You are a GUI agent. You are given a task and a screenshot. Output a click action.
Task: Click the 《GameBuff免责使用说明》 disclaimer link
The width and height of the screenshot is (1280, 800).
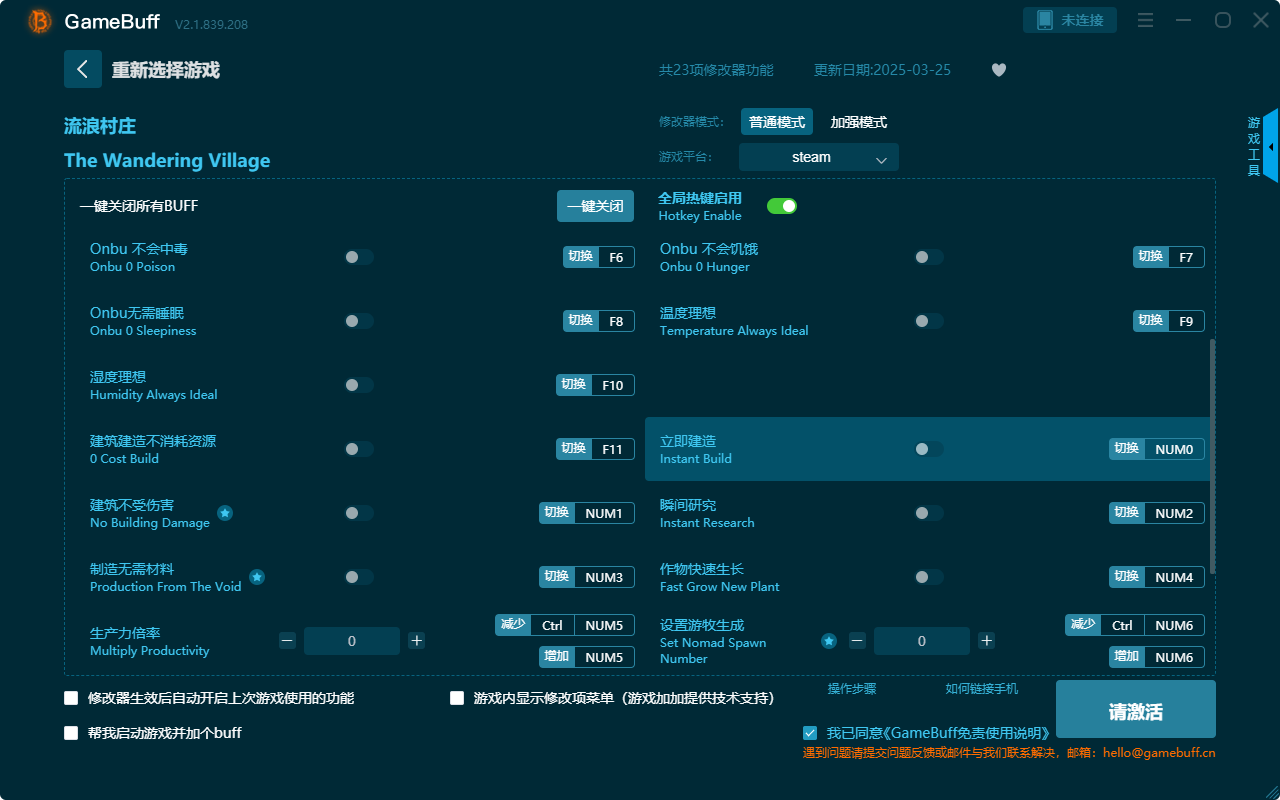pyautogui.click(x=968, y=733)
